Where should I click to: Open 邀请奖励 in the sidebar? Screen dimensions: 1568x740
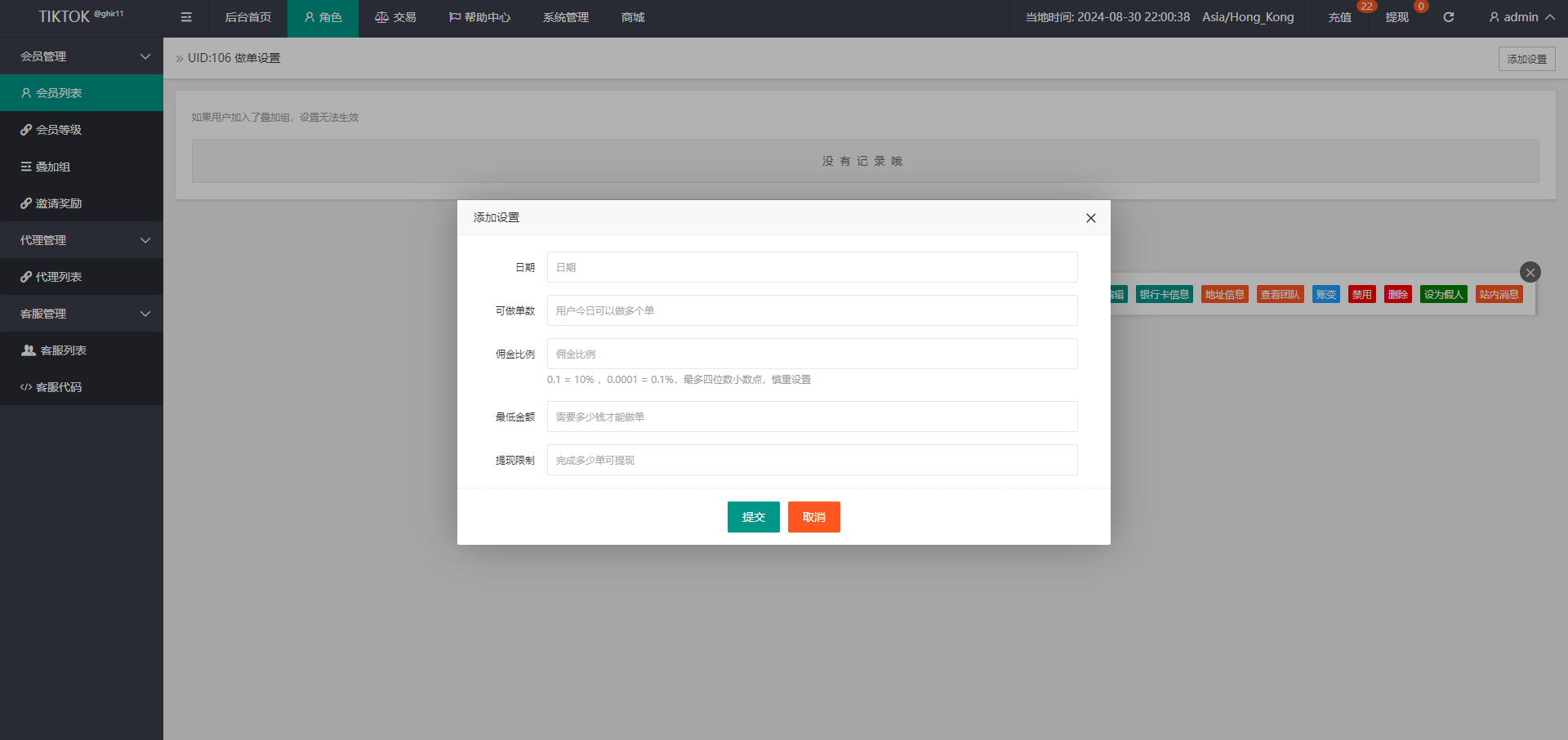(82, 203)
